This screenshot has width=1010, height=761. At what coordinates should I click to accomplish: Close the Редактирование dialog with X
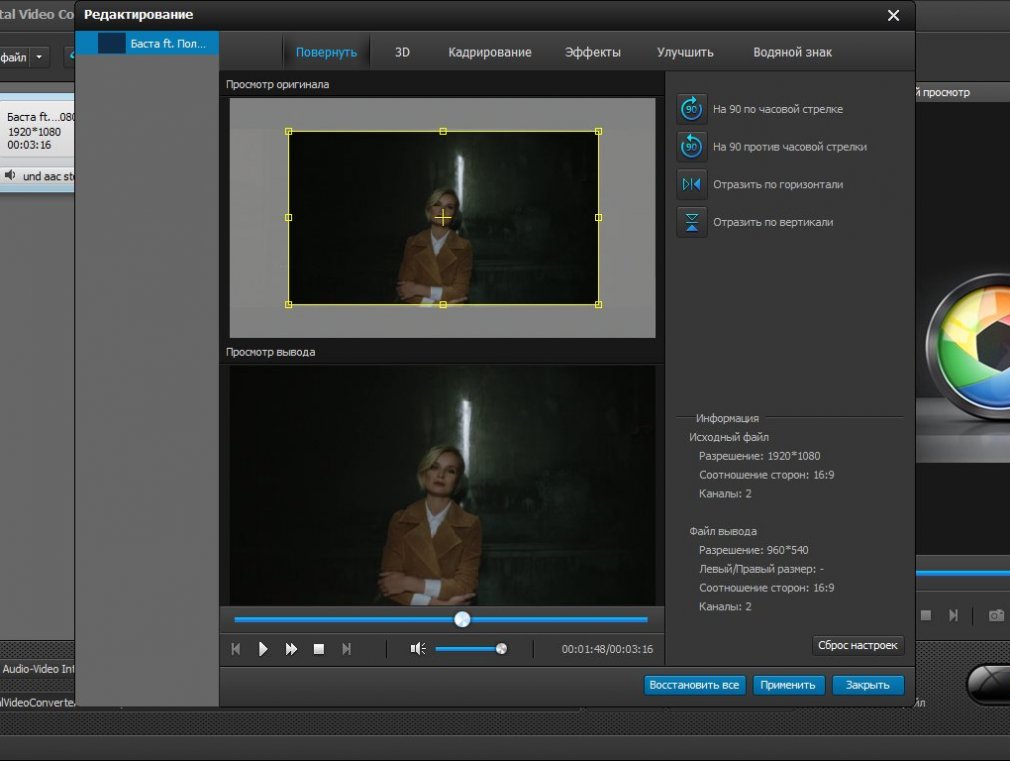pyautogui.click(x=893, y=15)
